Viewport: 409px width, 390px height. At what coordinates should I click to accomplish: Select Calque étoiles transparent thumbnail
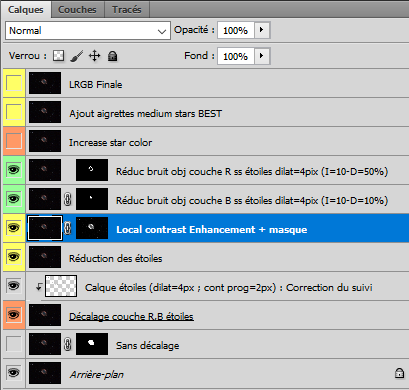point(61,286)
